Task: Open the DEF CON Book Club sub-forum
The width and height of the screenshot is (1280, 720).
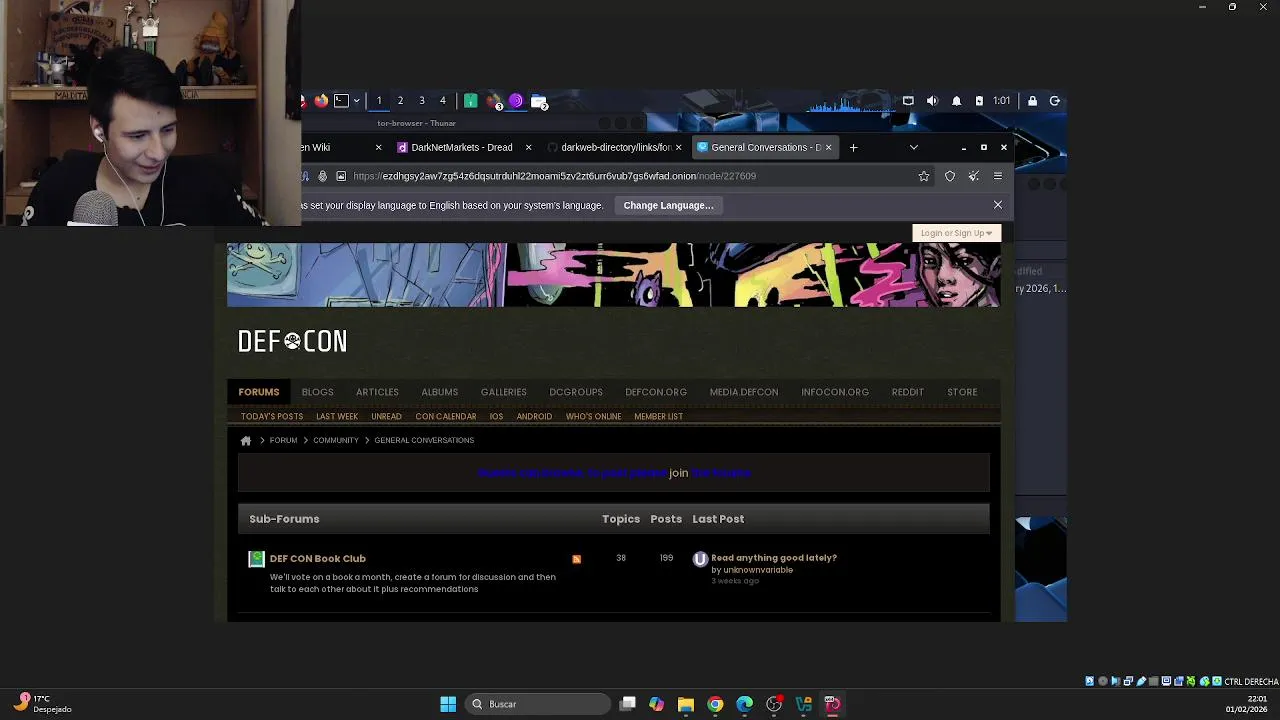Action: [x=318, y=559]
